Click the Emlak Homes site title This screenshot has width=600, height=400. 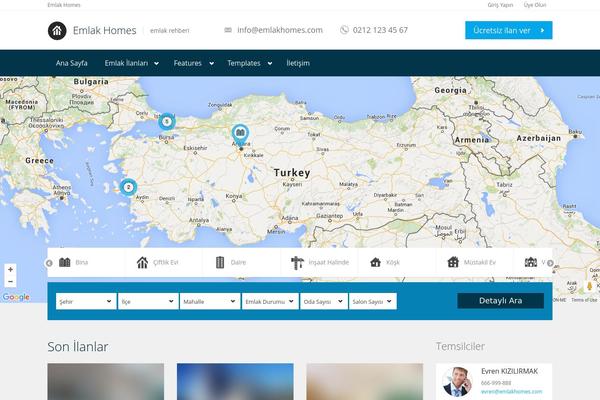click(104, 30)
